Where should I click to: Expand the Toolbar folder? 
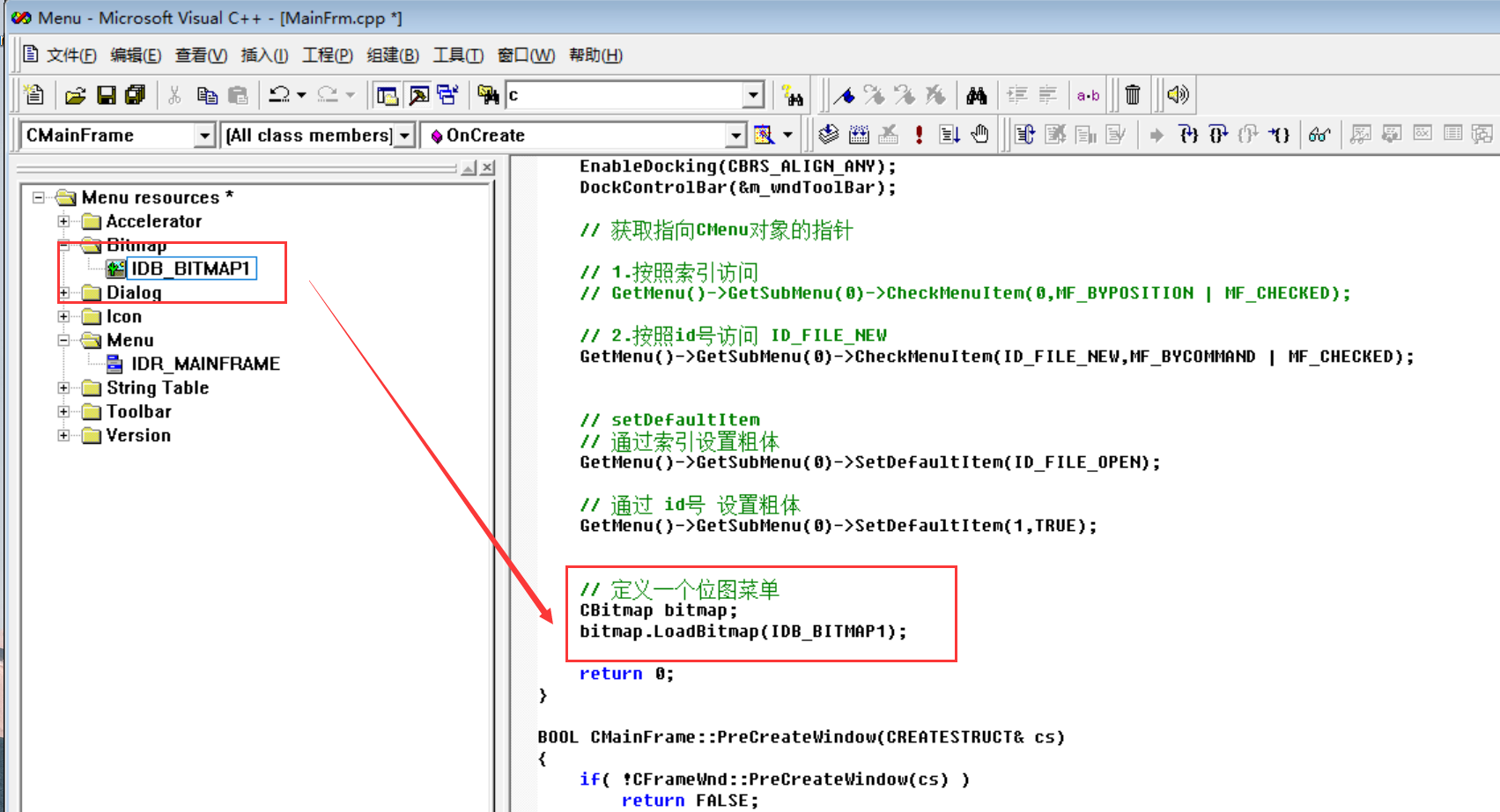click(63, 411)
